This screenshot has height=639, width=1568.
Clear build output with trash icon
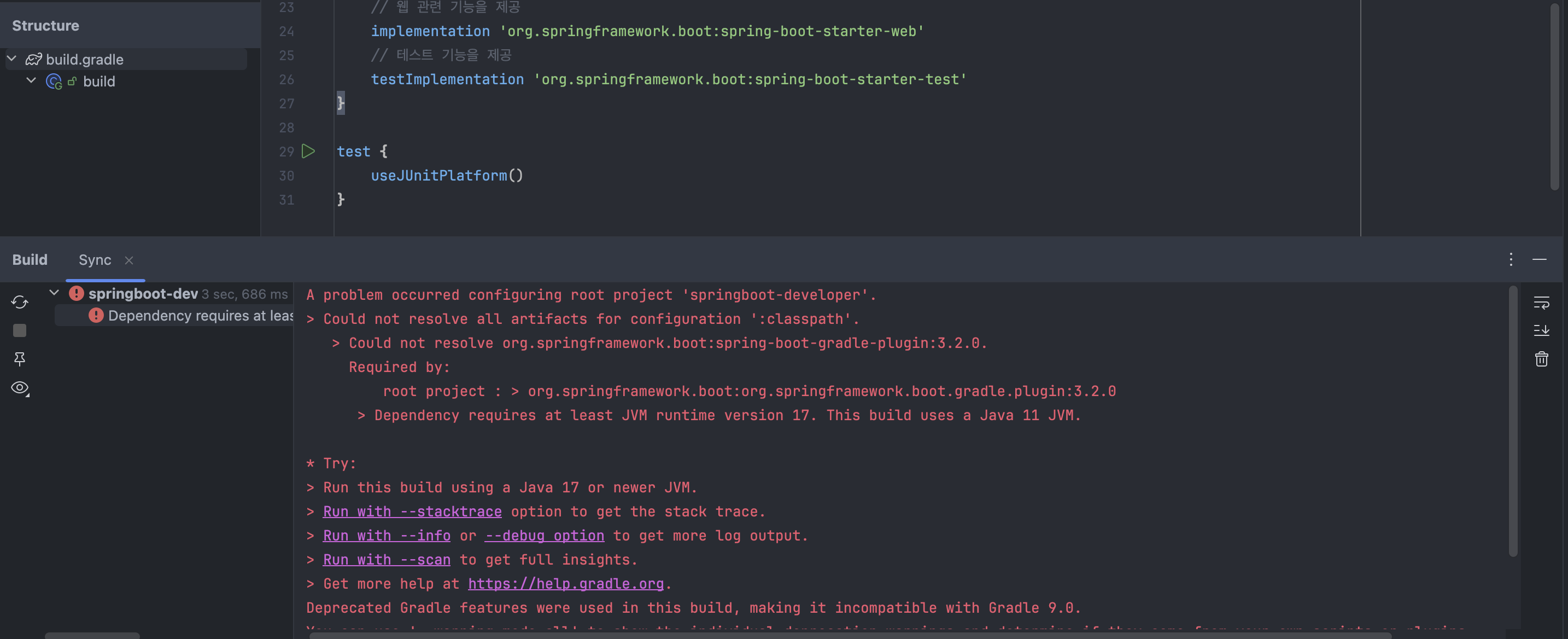(1541, 359)
